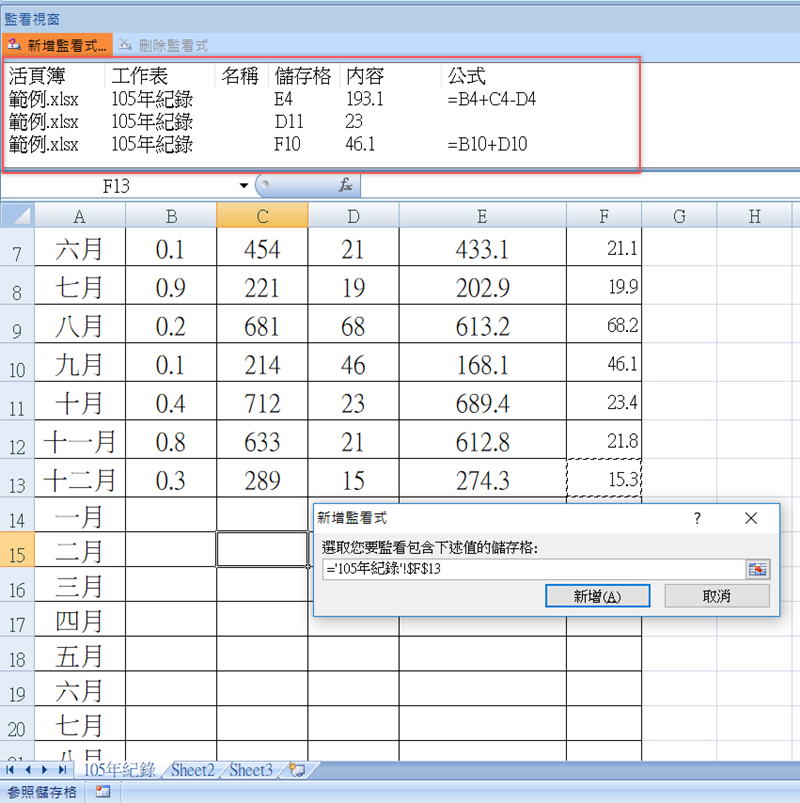Image resolution: width=800 pixels, height=803 pixels.
Task: Click the help question mark in dialog
Action: point(697,518)
